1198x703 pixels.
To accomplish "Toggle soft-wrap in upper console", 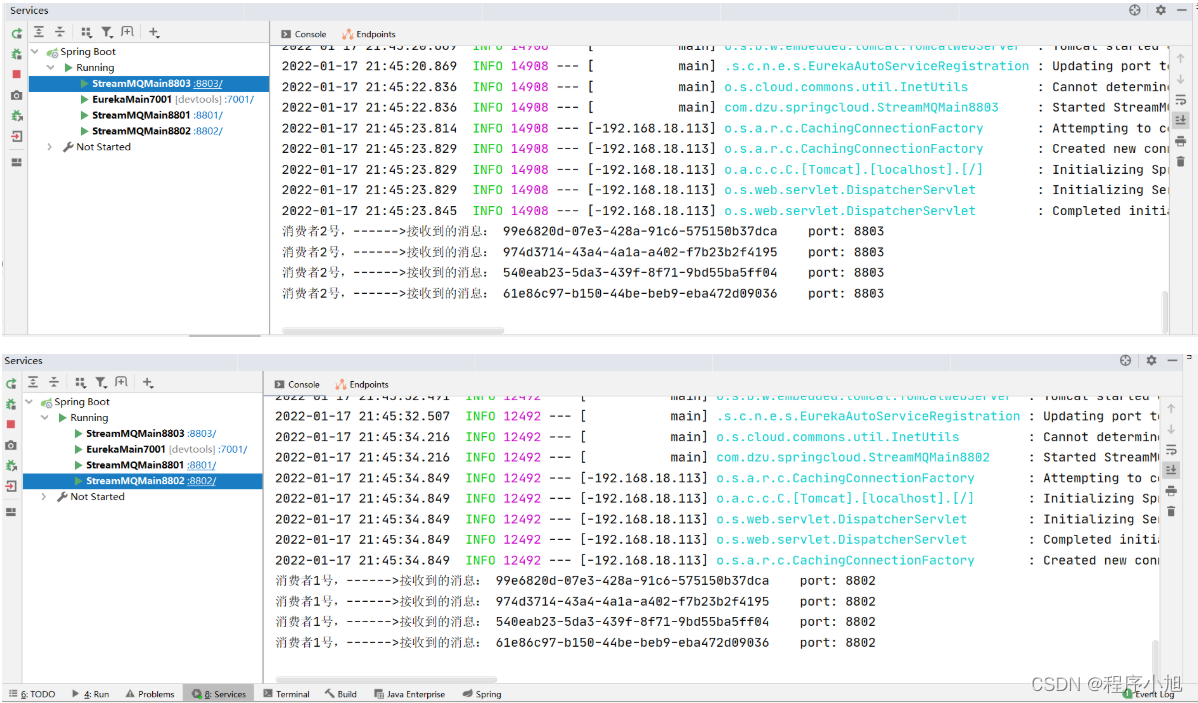I will point(1180,100).
